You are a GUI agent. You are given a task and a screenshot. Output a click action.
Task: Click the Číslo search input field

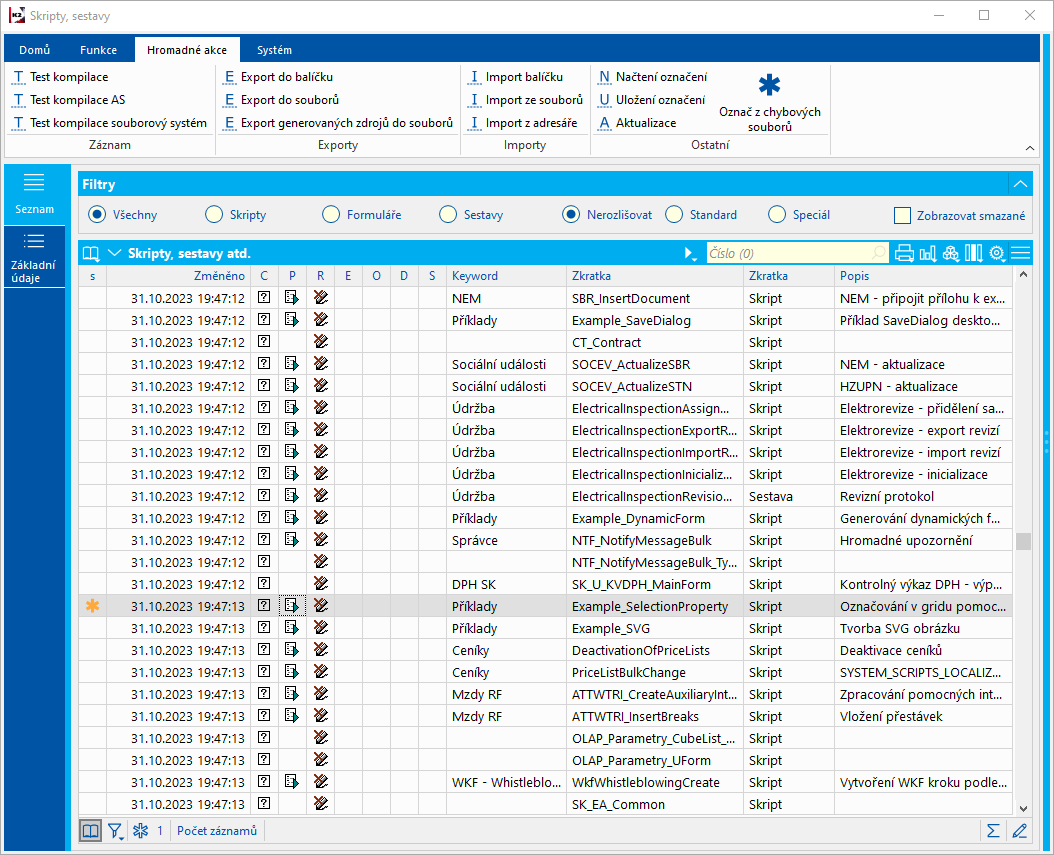(788, 254)
